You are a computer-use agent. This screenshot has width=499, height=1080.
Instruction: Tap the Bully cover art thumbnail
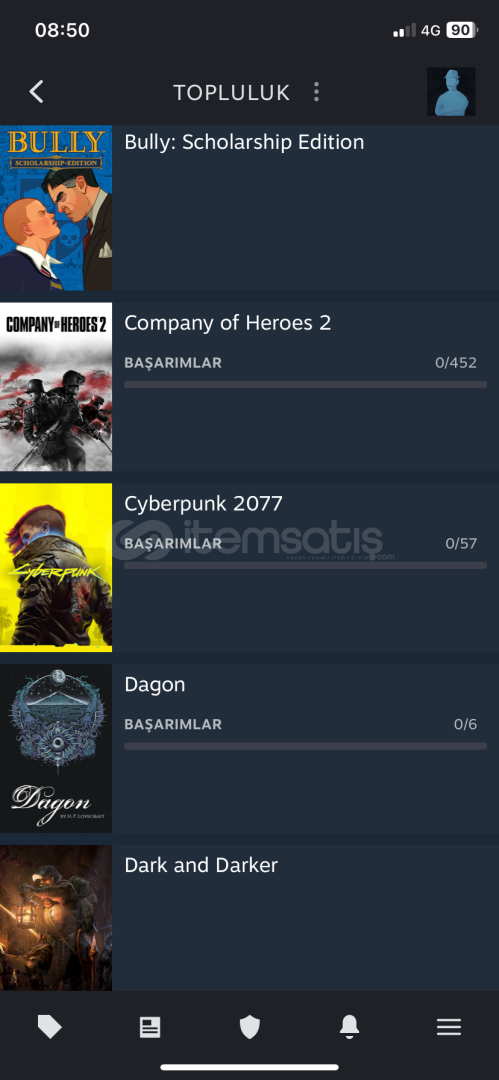click(x=56, y=208)
